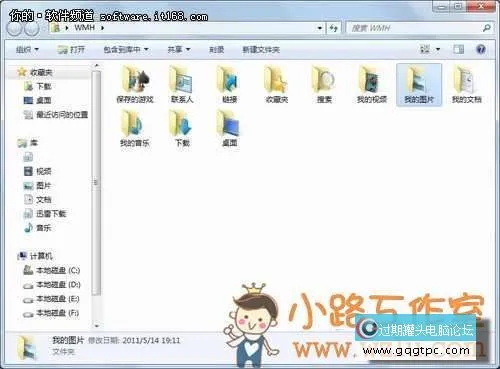Refresh the current folder view

click(334, 28)
